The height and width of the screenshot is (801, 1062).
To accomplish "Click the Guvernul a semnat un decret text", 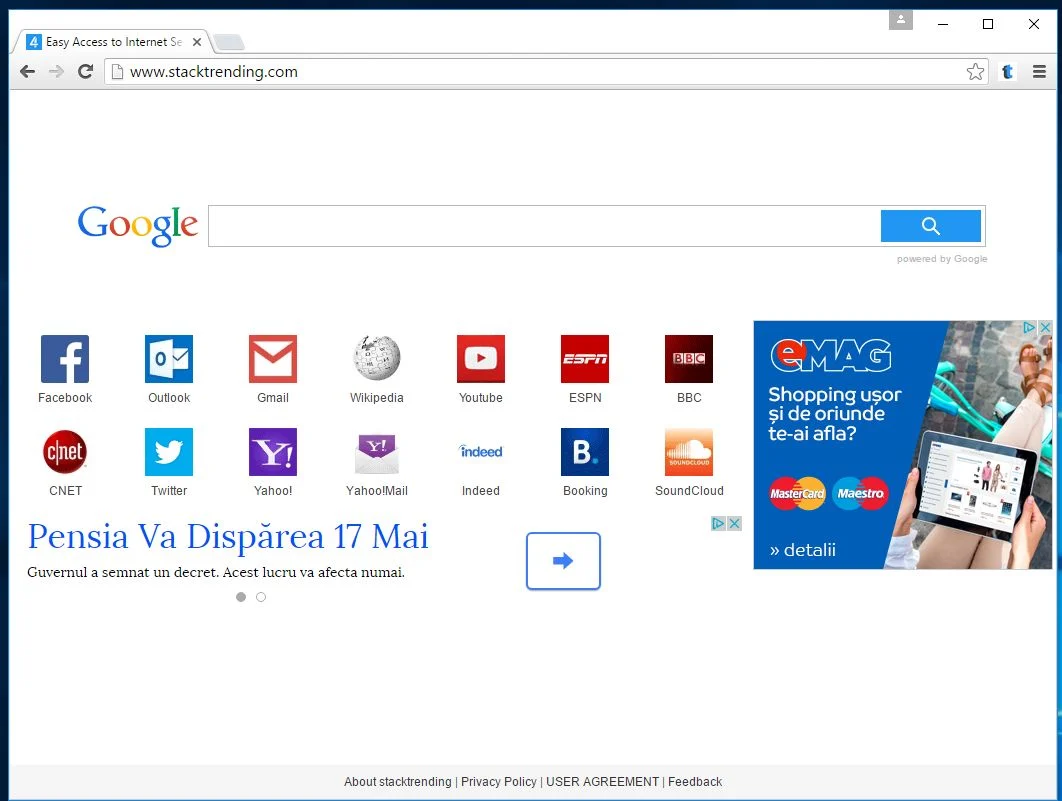I will pos(216,572).
